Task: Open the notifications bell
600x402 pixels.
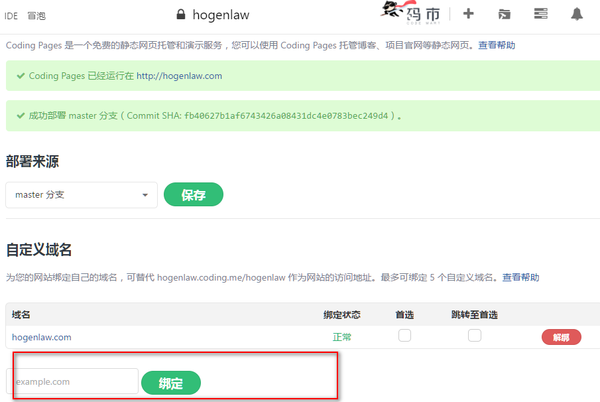Action: pos(577,14)
